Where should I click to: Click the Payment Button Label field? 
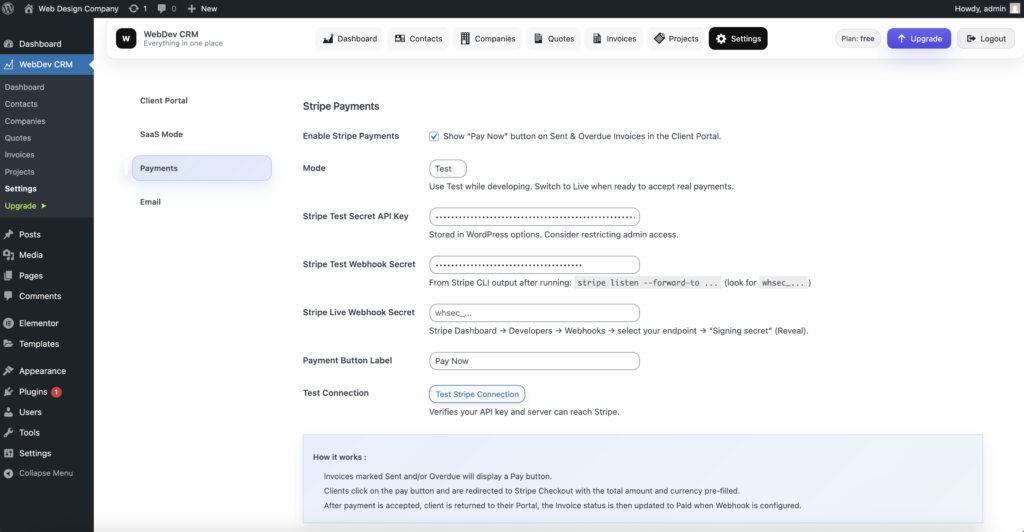[x=534, y=361]
